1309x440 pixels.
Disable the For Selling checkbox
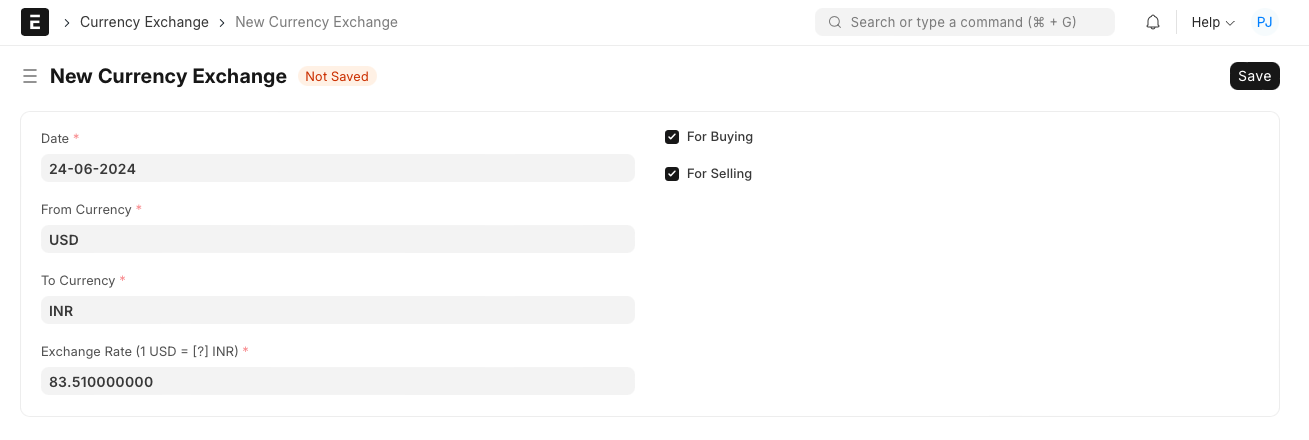[672, 174]
